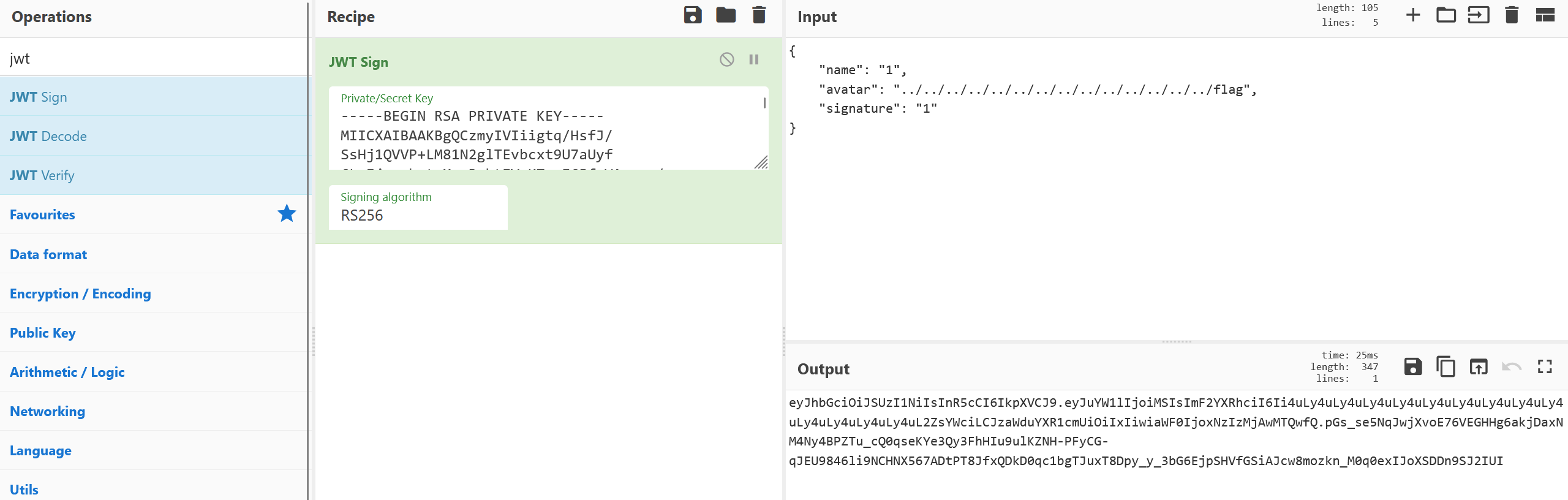This screenshot has height=500, width=1568.
Task: Click the input length 105 stat
Action: (x=1347, y=7)
